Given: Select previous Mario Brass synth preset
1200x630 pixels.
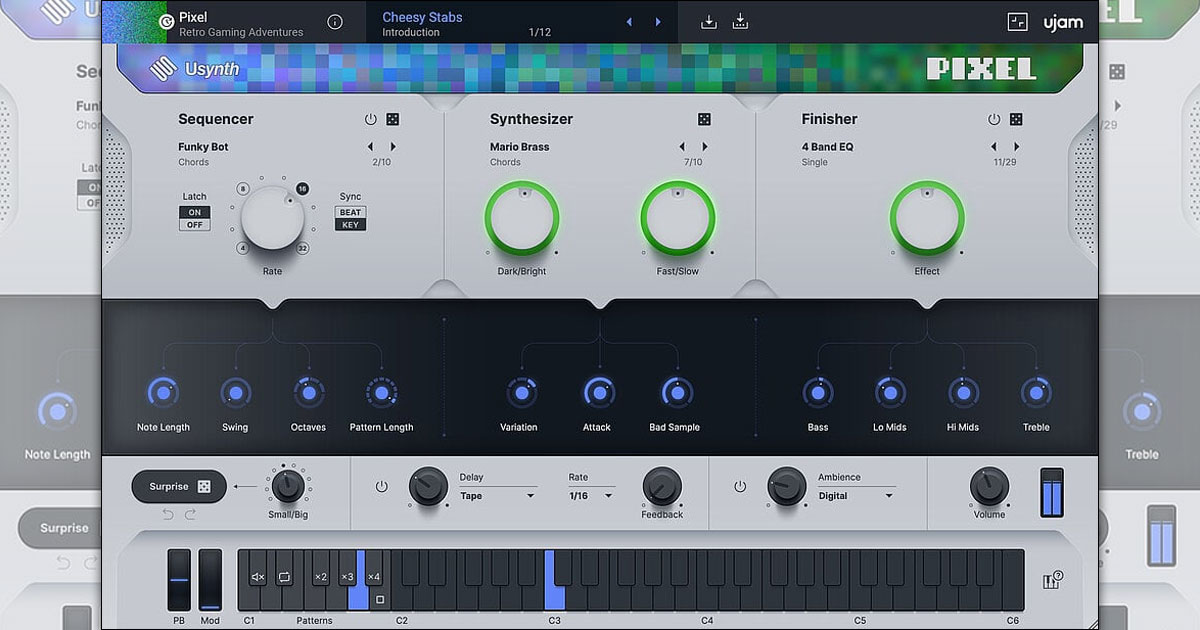Looking at the screenshot, I should coord(682,147).
